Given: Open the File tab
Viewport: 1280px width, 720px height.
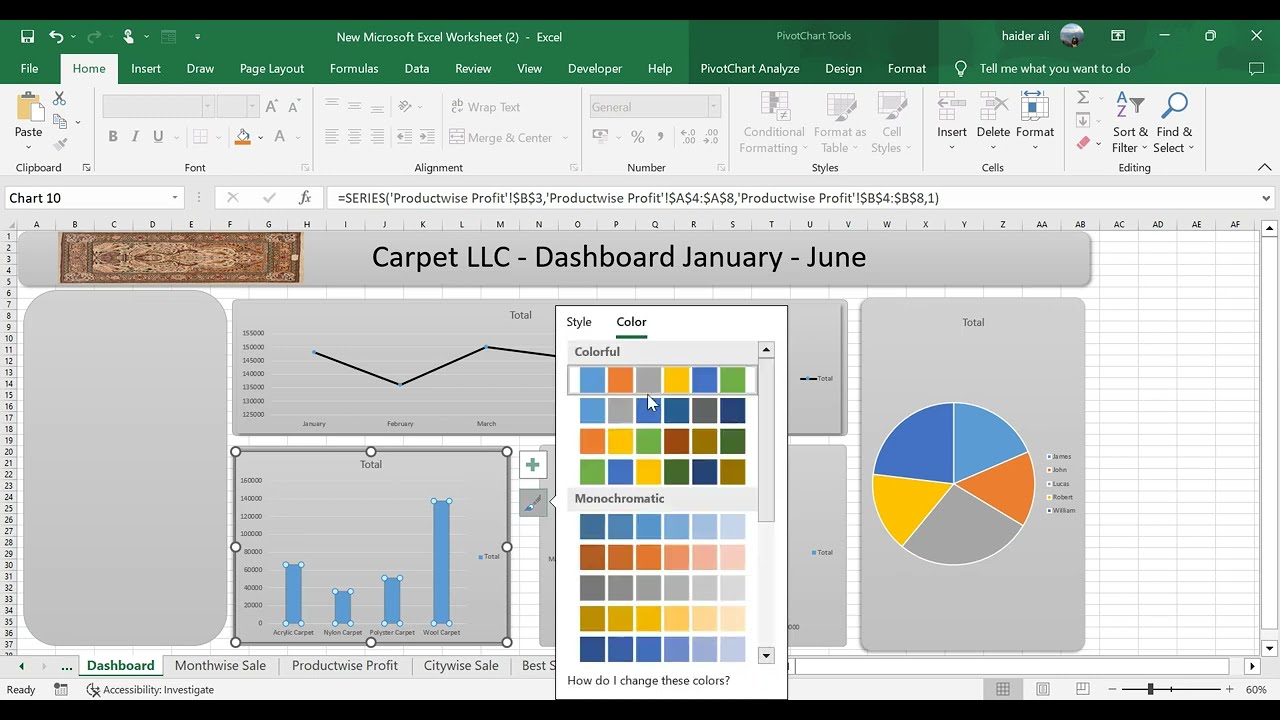Looking at the screenshot, I should click(x=29, y=69).
